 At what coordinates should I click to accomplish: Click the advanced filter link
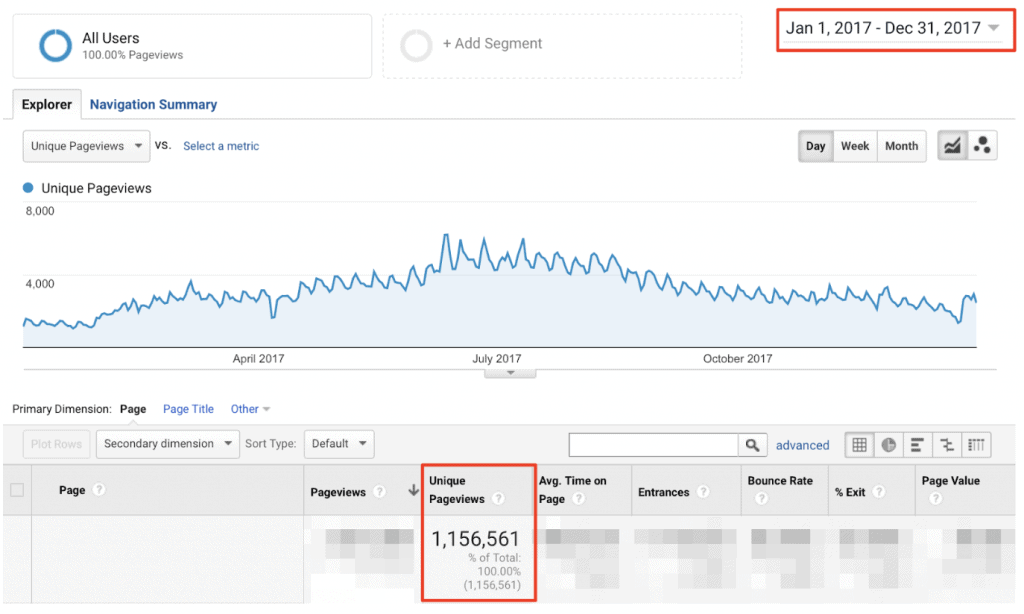802,445
